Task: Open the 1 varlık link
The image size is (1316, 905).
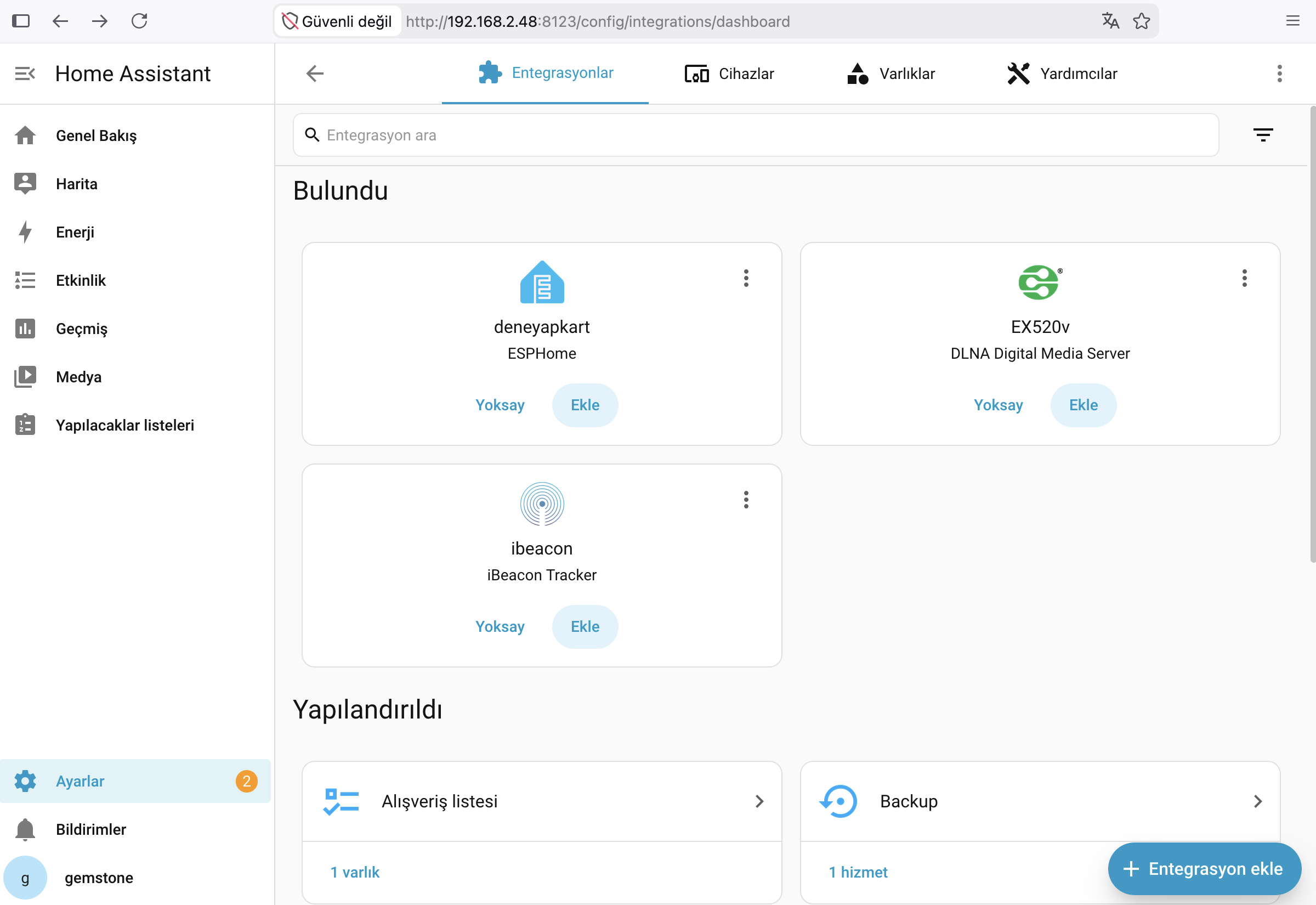Action: pos(355,872)
